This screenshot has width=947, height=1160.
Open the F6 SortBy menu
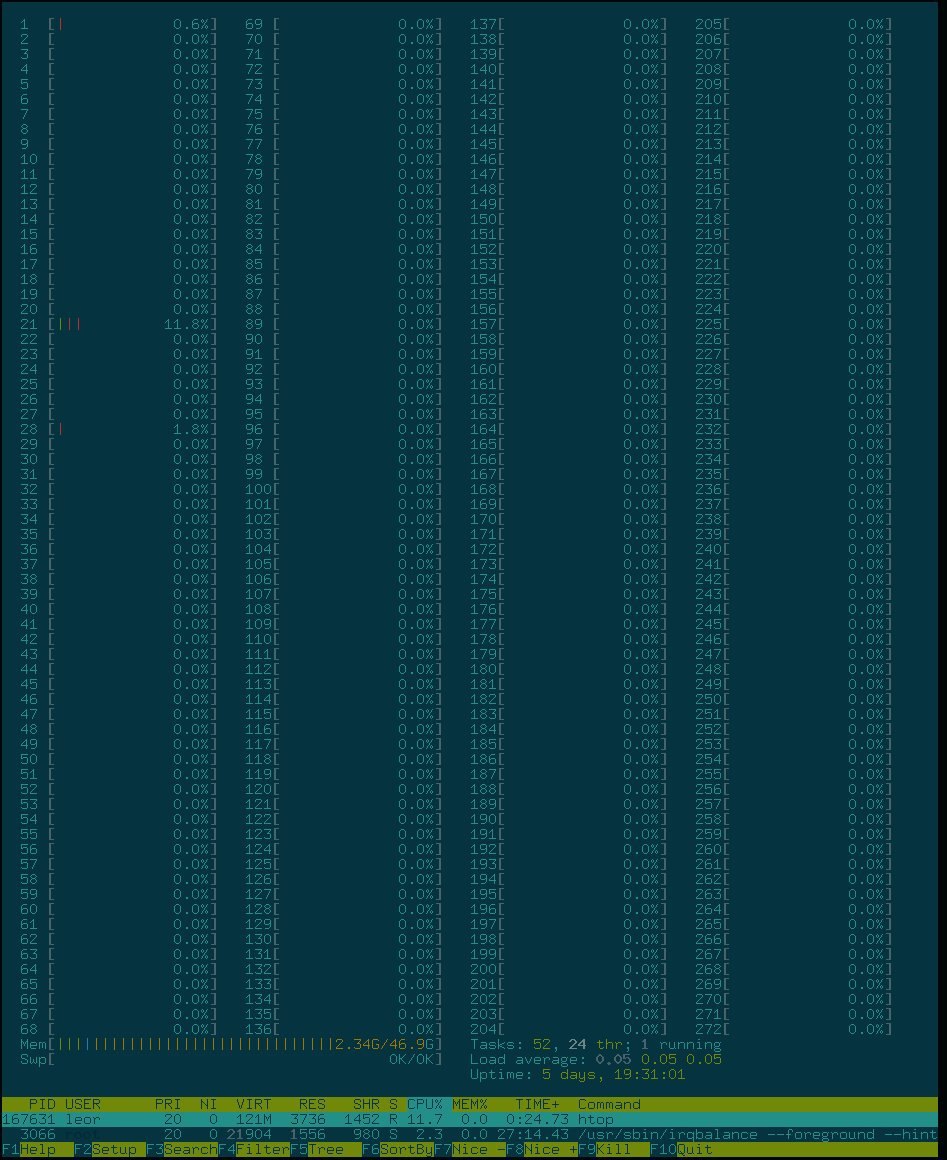tap(397, 1150)
